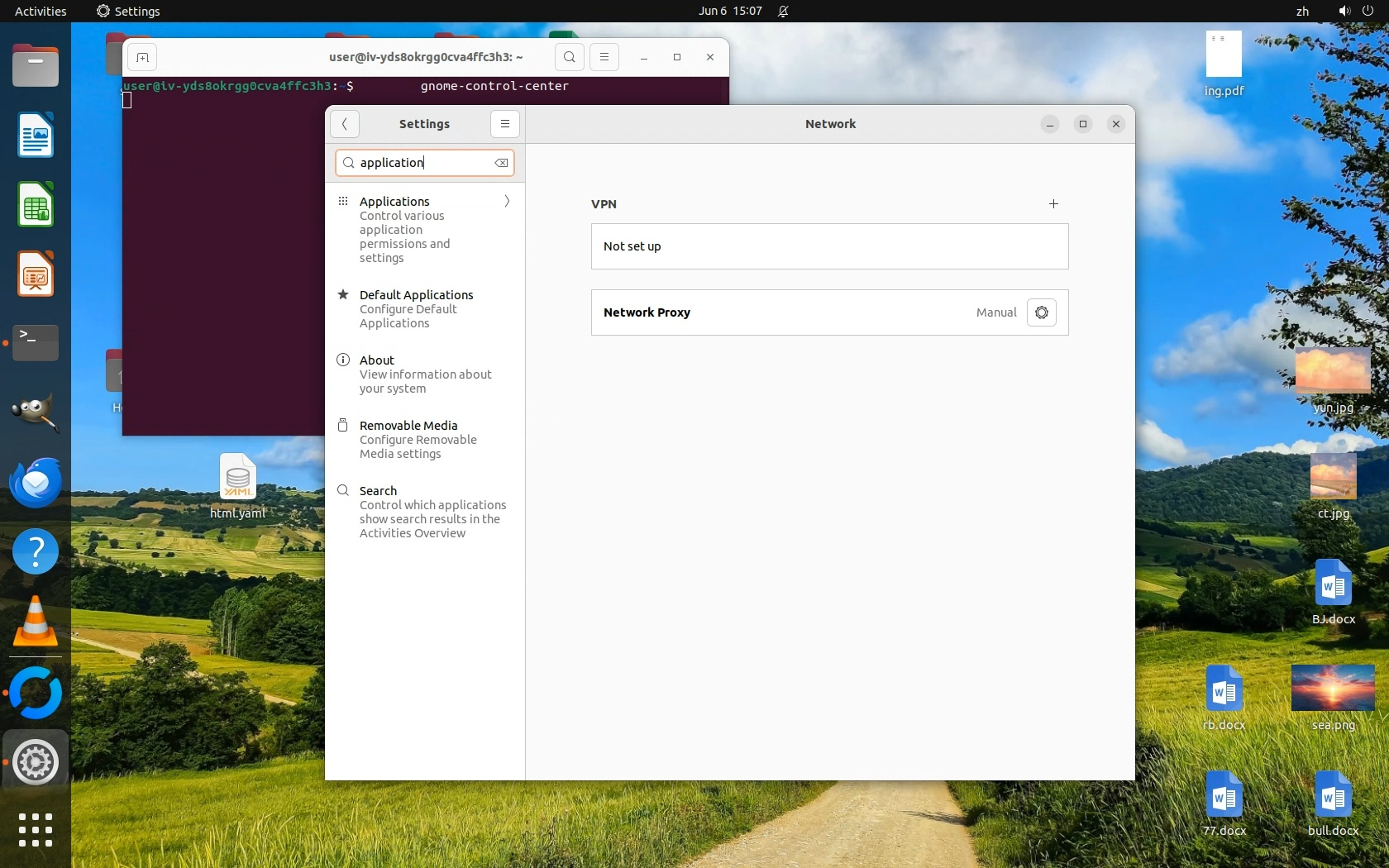This screenshot has width=1389, height=868.
Task: Open the system power menu
Action: coord(1367,12)
